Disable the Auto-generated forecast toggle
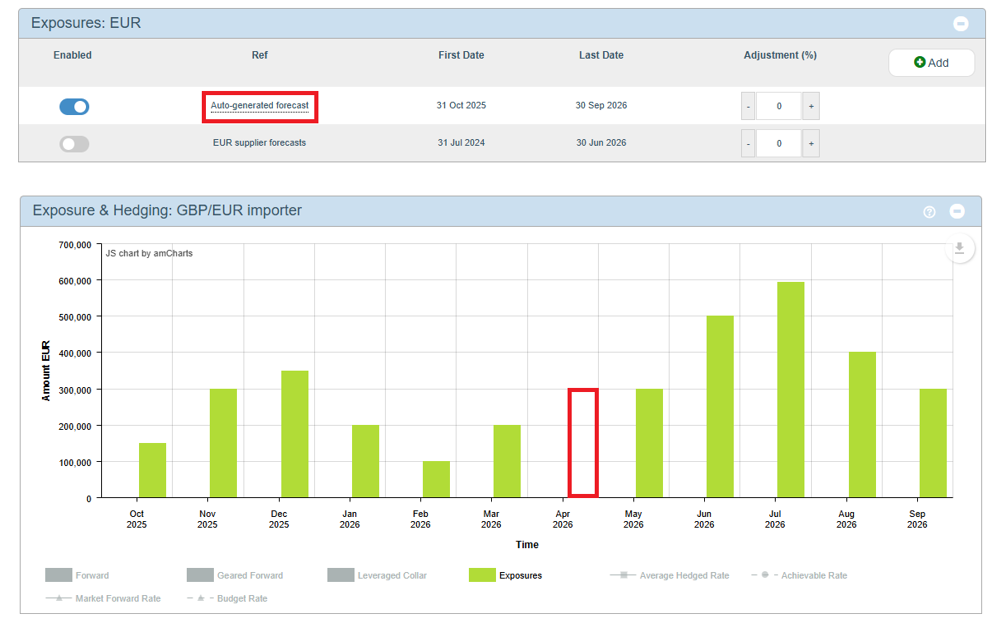 (x=74, y=106)
